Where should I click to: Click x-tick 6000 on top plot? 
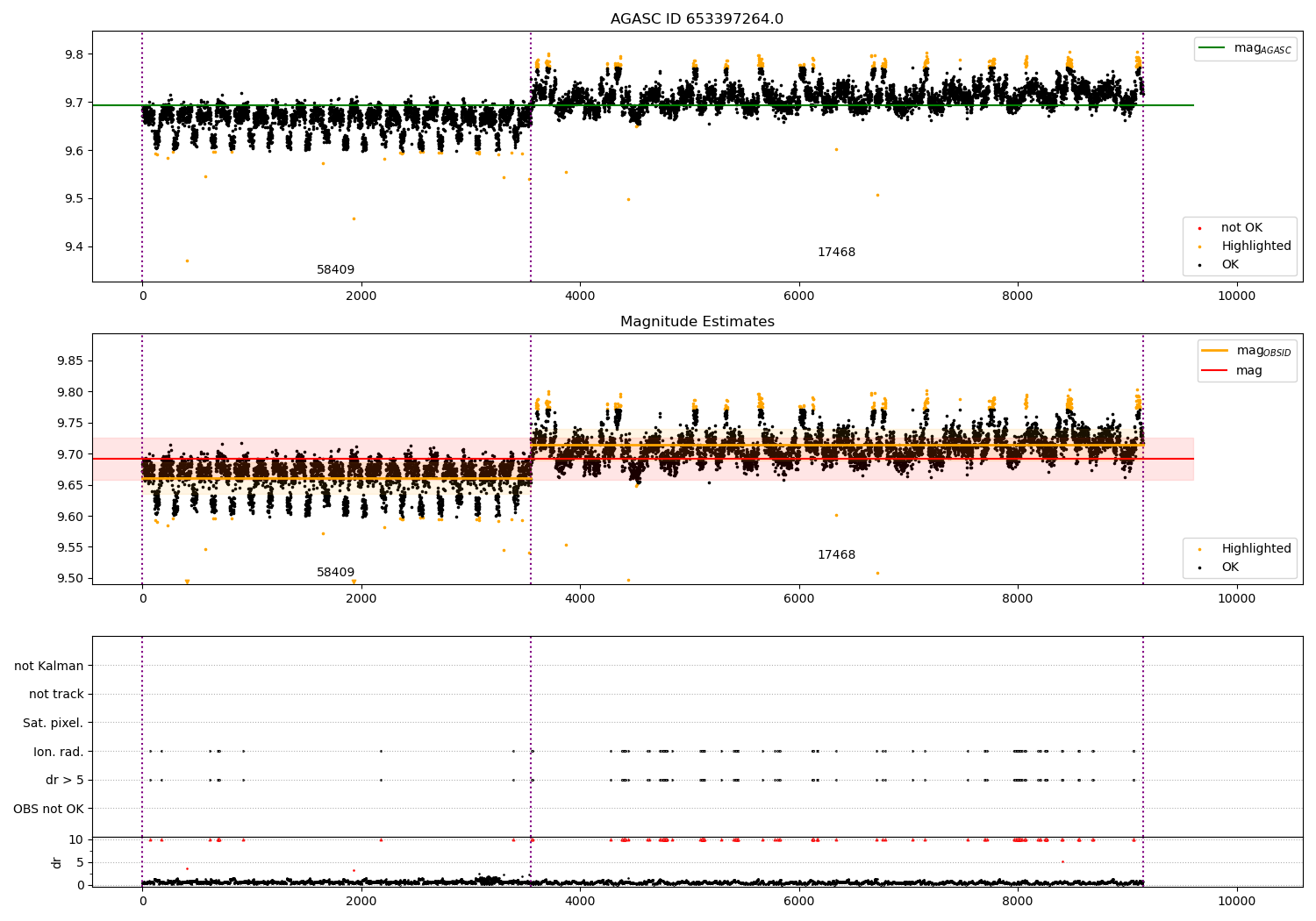tap(798, 296)
